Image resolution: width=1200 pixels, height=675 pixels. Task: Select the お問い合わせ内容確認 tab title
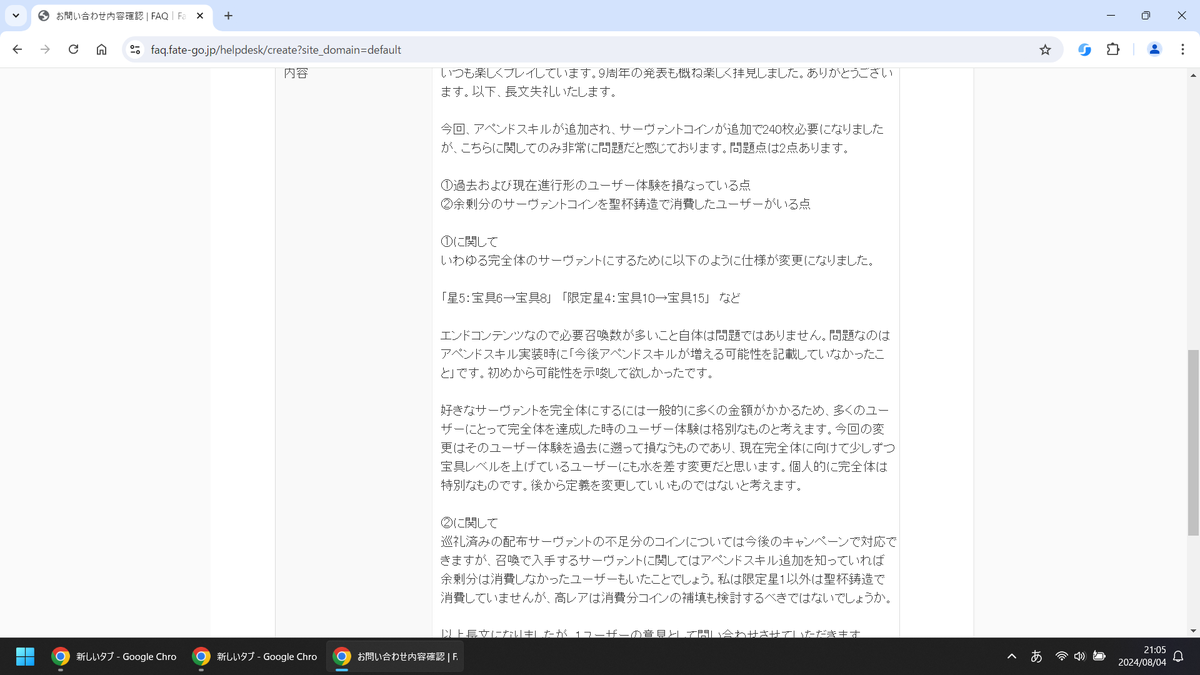(120, 16)
